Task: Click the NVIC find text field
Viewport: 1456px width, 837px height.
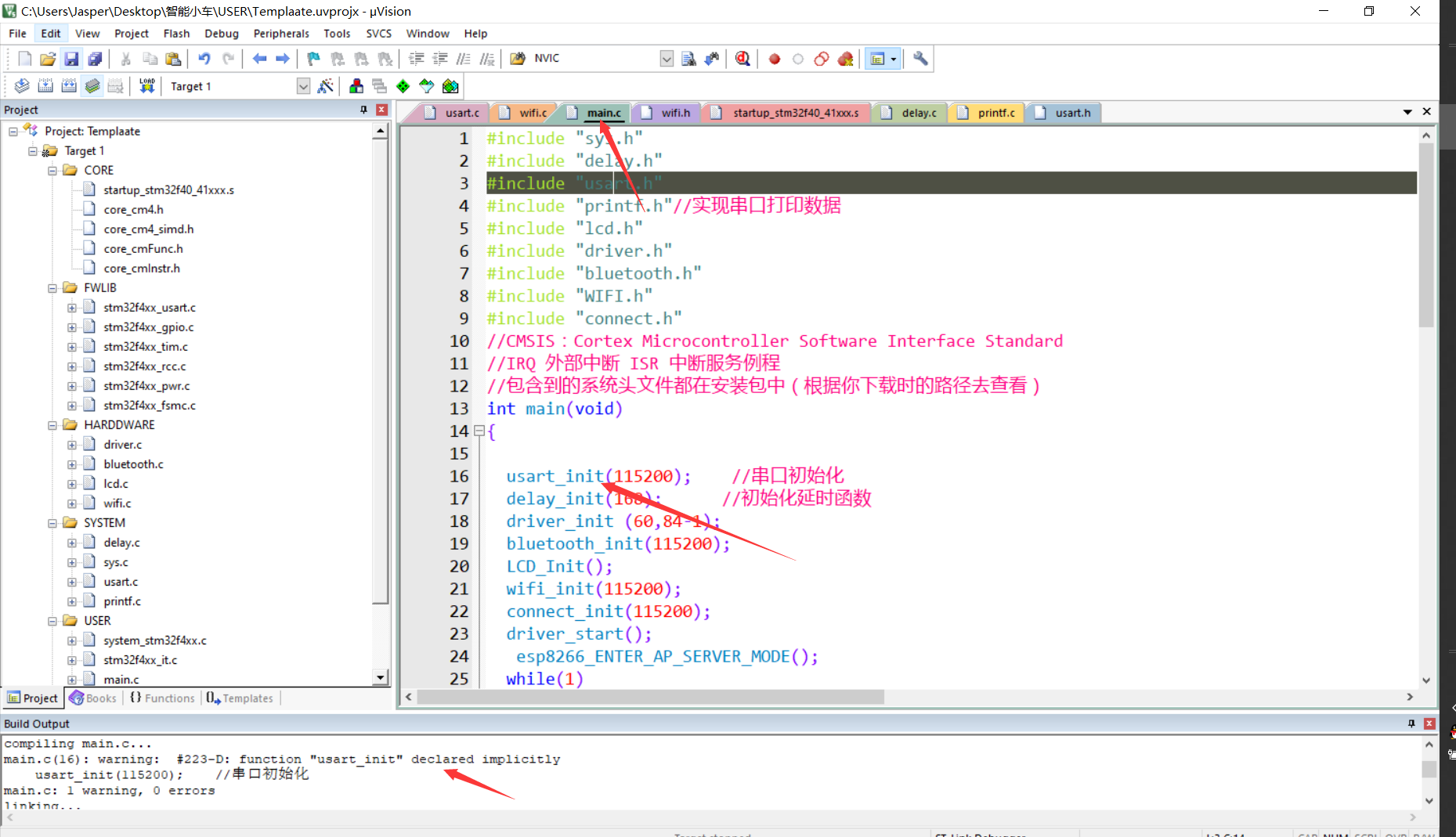Action: pyautogui.click(x=595, y=59)
